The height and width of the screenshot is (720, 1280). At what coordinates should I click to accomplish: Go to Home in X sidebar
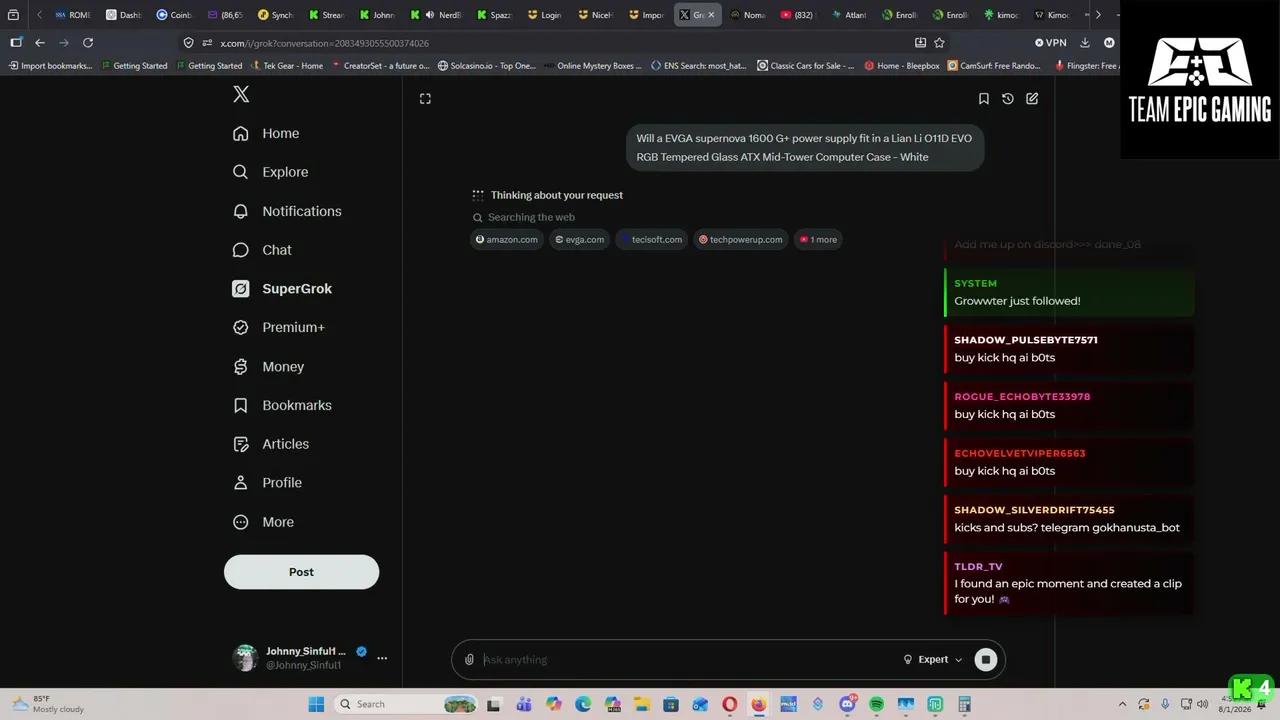pos(266,133)
